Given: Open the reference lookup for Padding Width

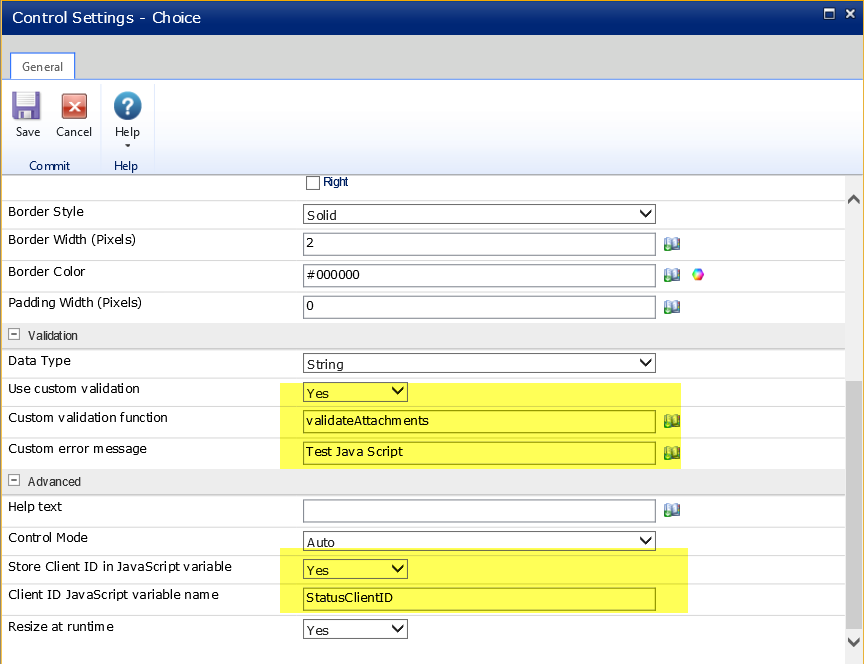Looking at the screenshot, I should click(671, 306).
